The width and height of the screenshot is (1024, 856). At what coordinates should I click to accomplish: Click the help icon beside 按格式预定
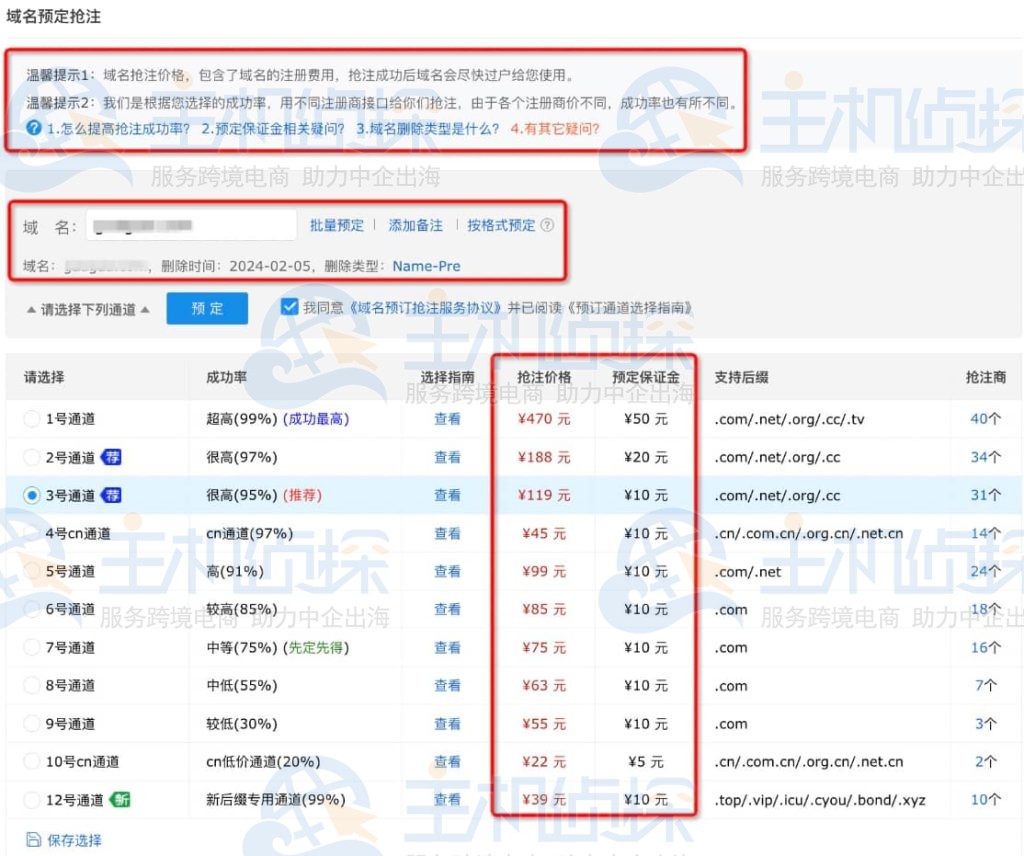pos(547,225)
